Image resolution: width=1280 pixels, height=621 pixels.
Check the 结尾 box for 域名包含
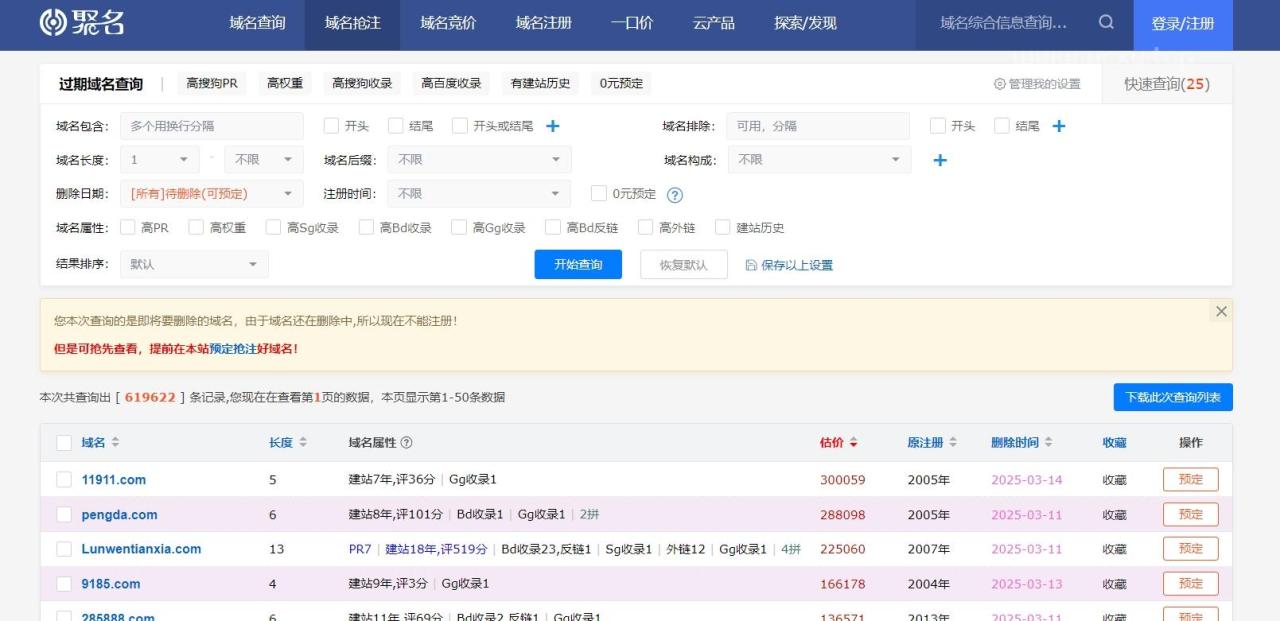click(x=395, y=126)
